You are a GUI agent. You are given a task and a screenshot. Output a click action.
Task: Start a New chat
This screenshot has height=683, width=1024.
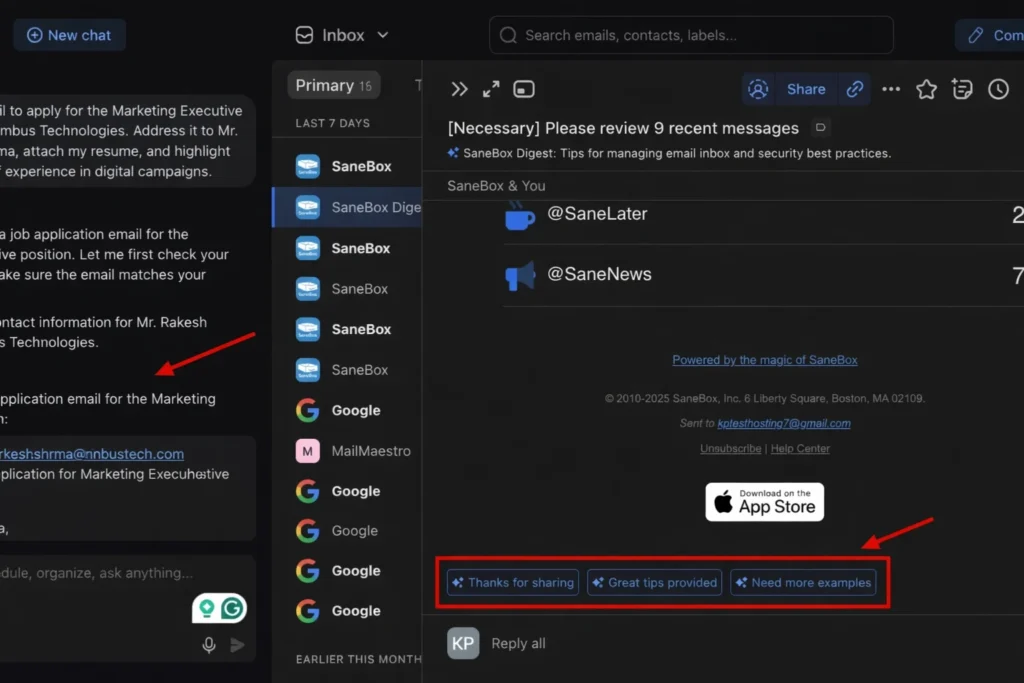coord(69,35)
